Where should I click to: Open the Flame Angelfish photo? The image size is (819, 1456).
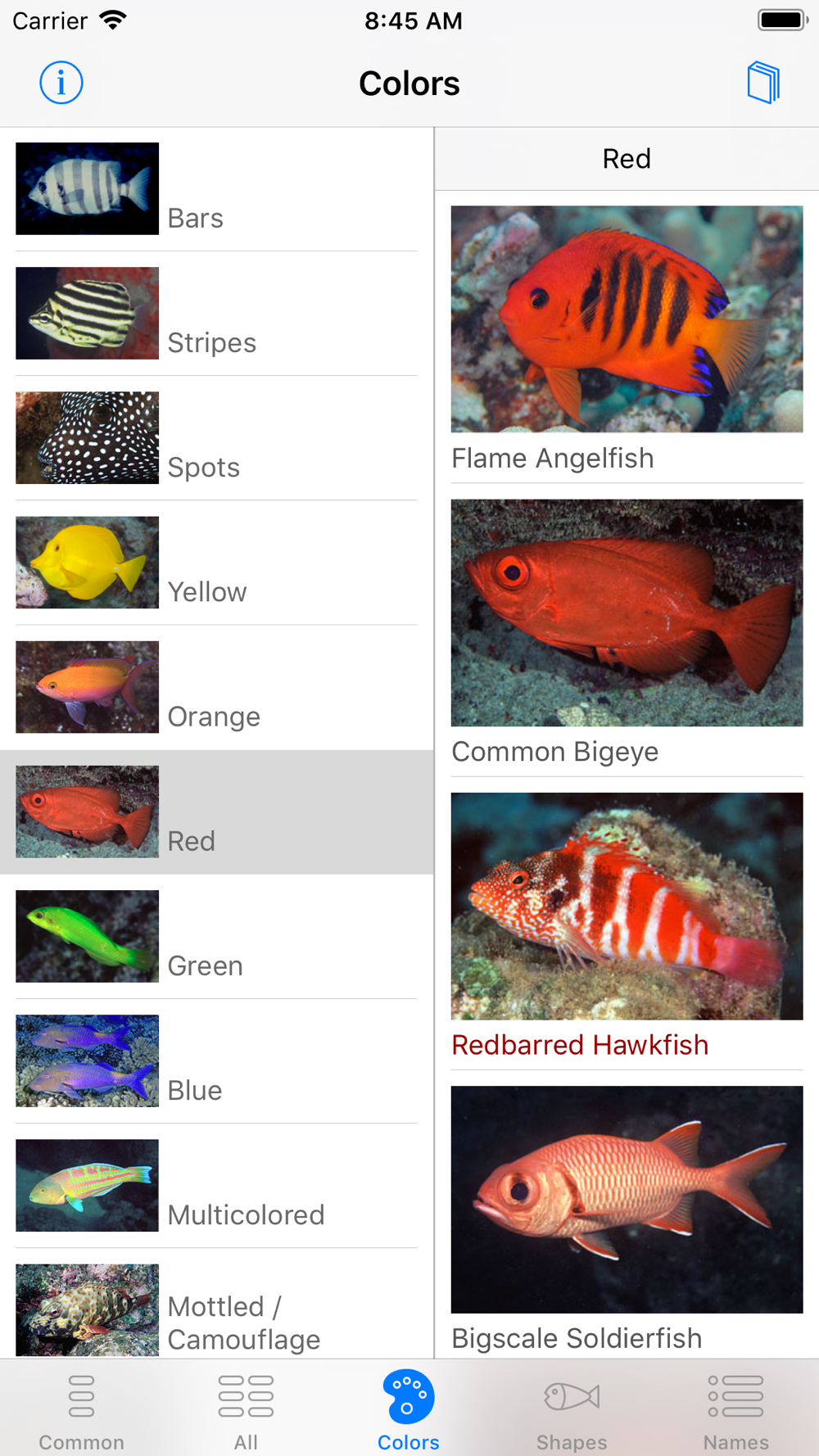point(627,319)
